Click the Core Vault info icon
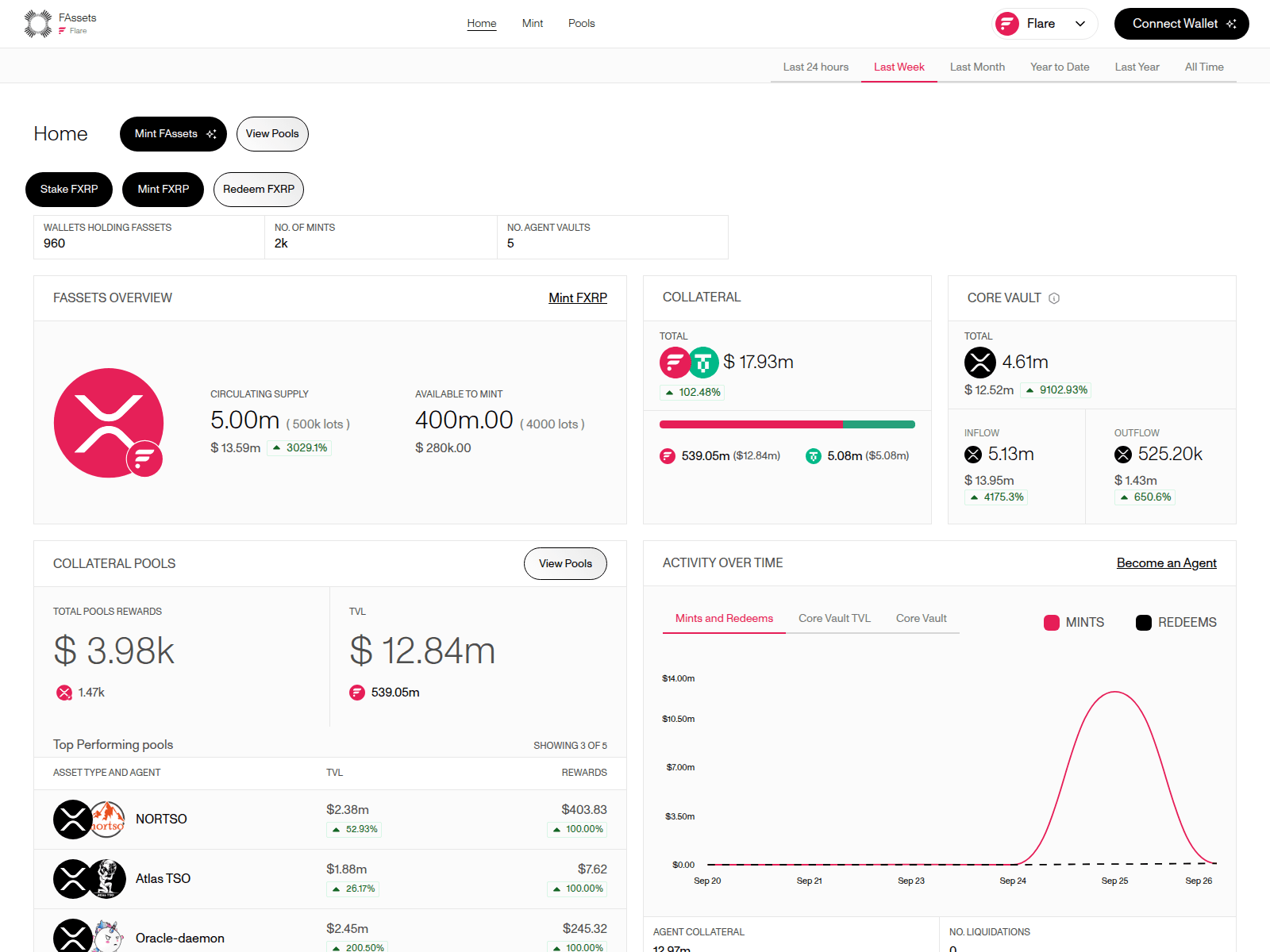The height and width of the screenshot is (952, 1270). click(1054, 298)
